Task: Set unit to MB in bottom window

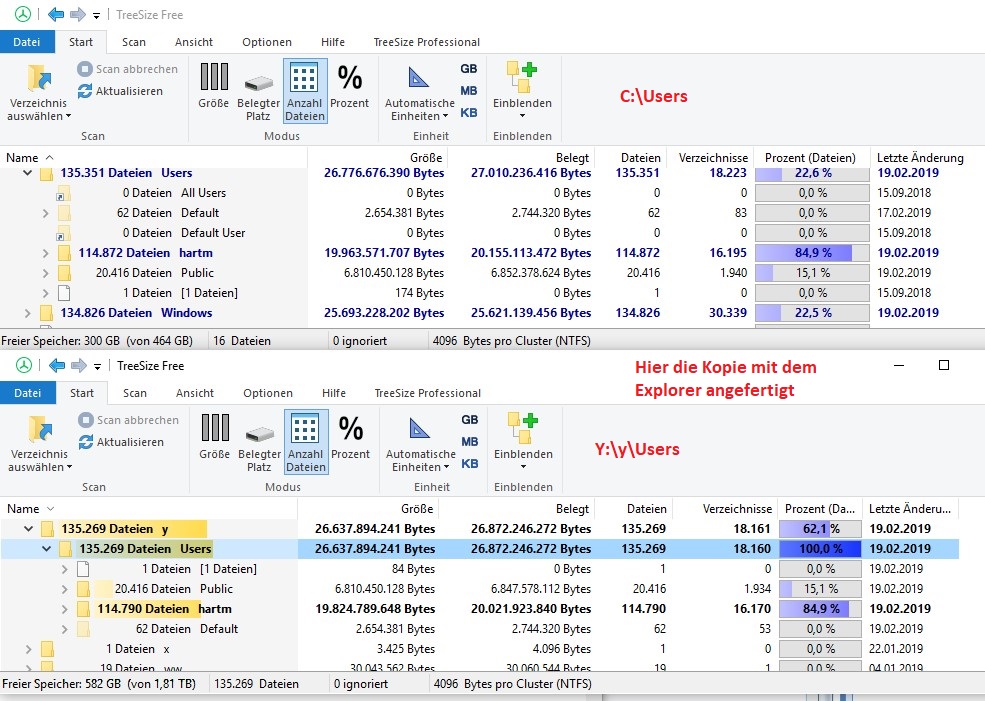Action: pos(470,442)
